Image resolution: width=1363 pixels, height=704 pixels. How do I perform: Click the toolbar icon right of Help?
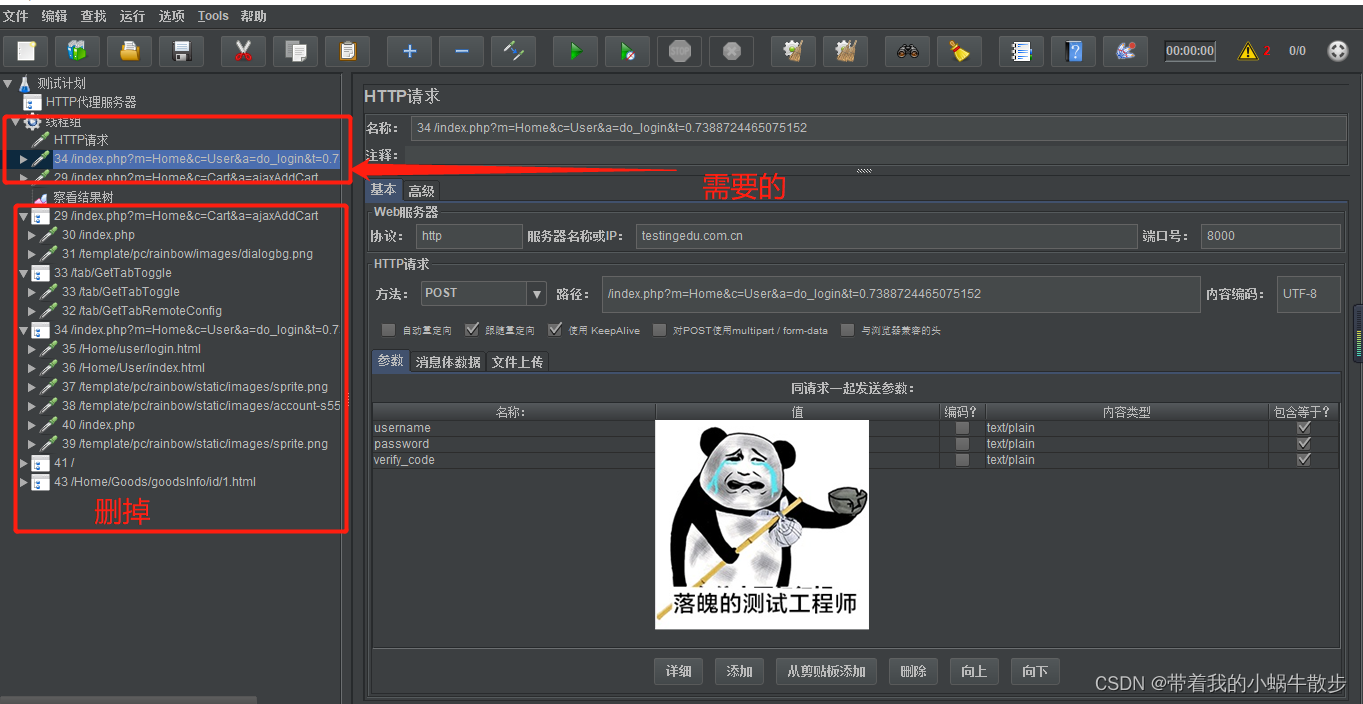pos(1125,51)
